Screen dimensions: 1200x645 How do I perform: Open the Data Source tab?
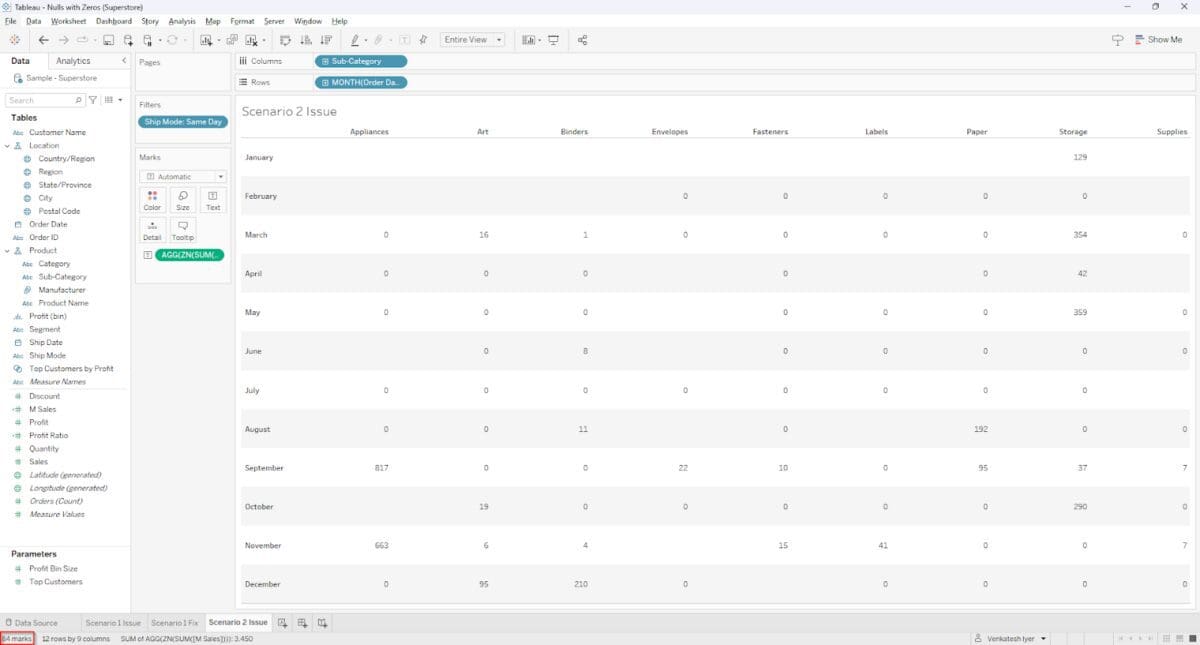point(32,623)
